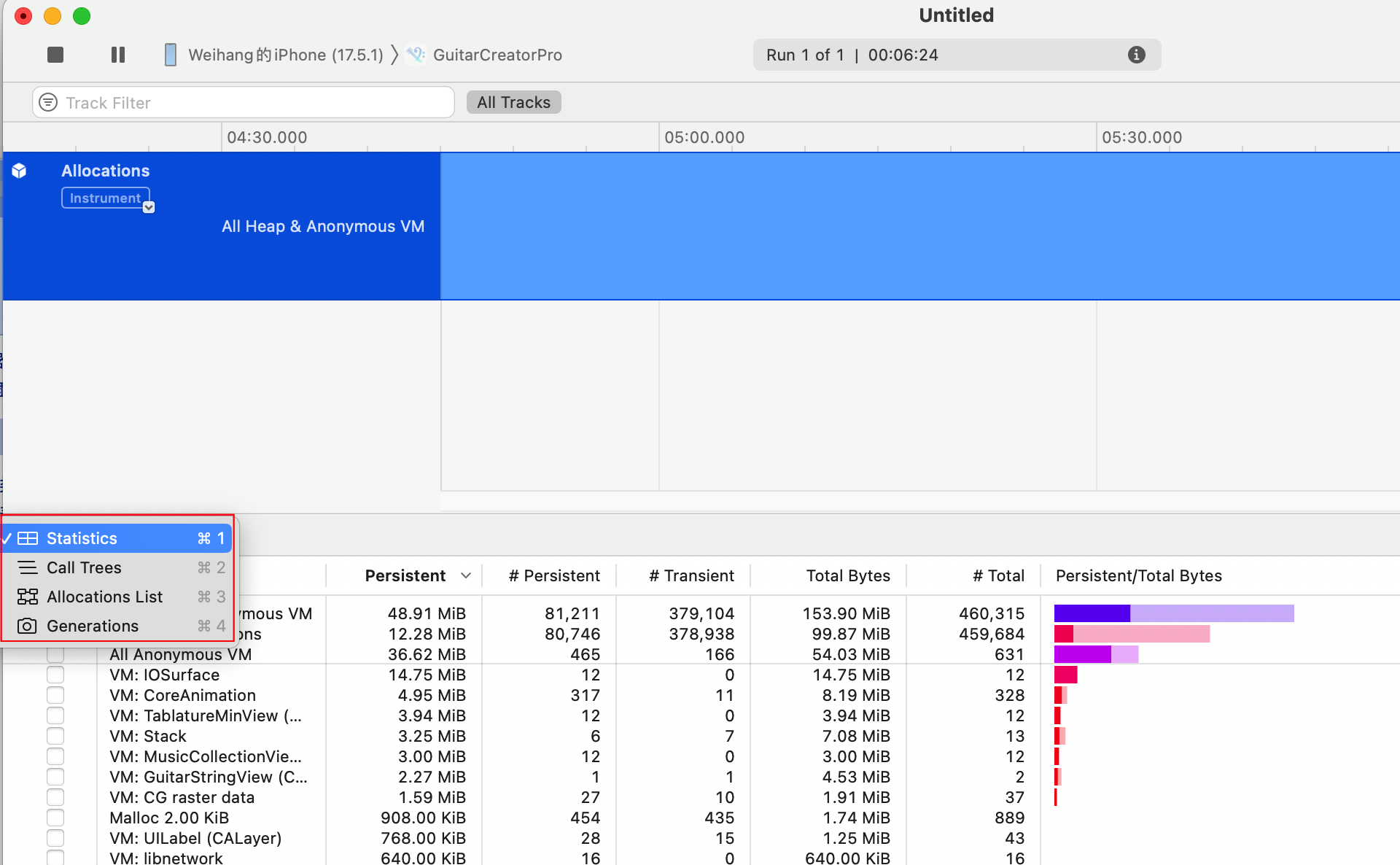Image resolution: width=1400 pixels, height=865 pixels.
Task: Select the VM: IOSurface row name
Action: (x=164, y=675)
